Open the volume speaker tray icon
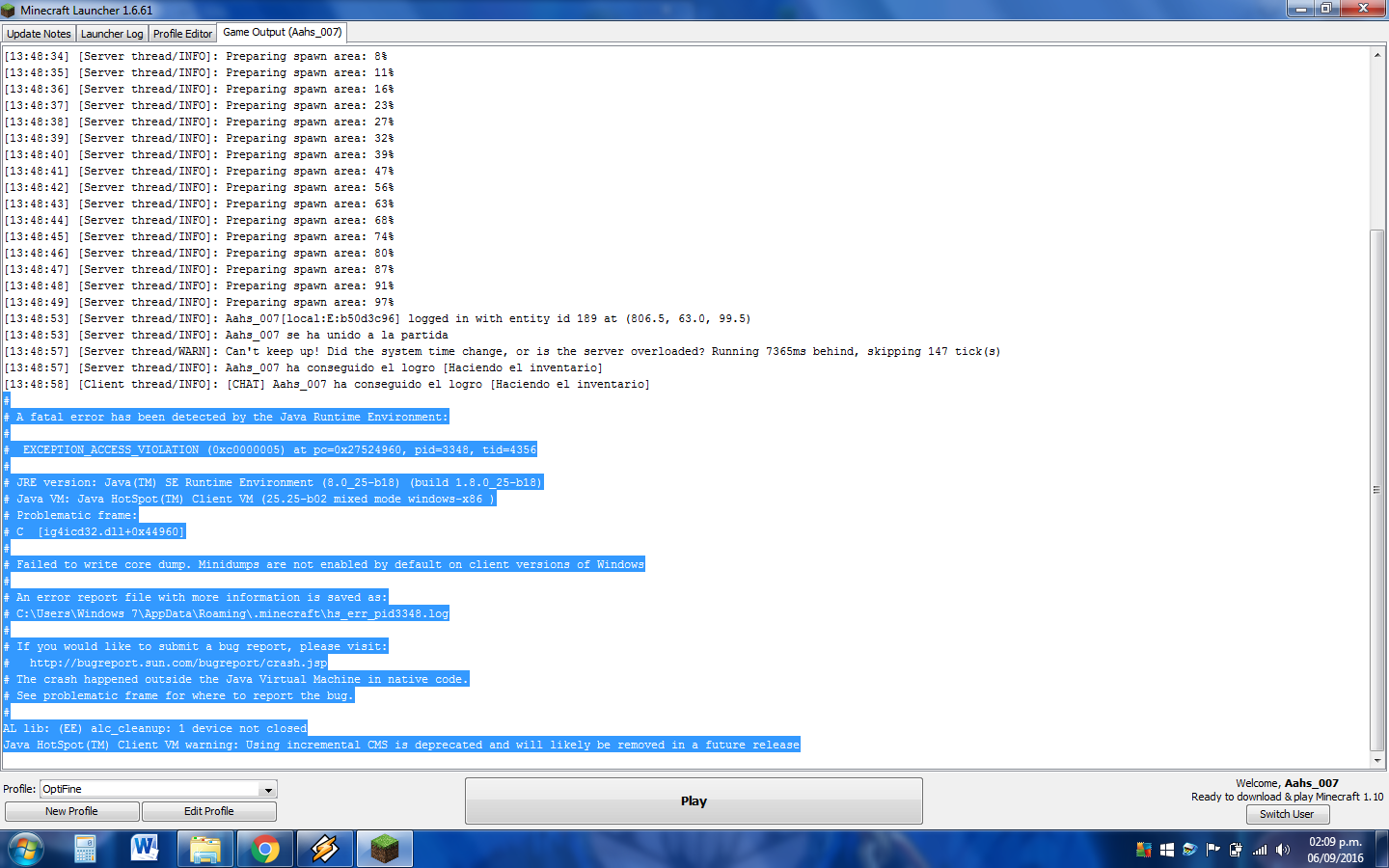This screenshot has width=1389, height=868. pyautogui.click(x=1283, y=850)
